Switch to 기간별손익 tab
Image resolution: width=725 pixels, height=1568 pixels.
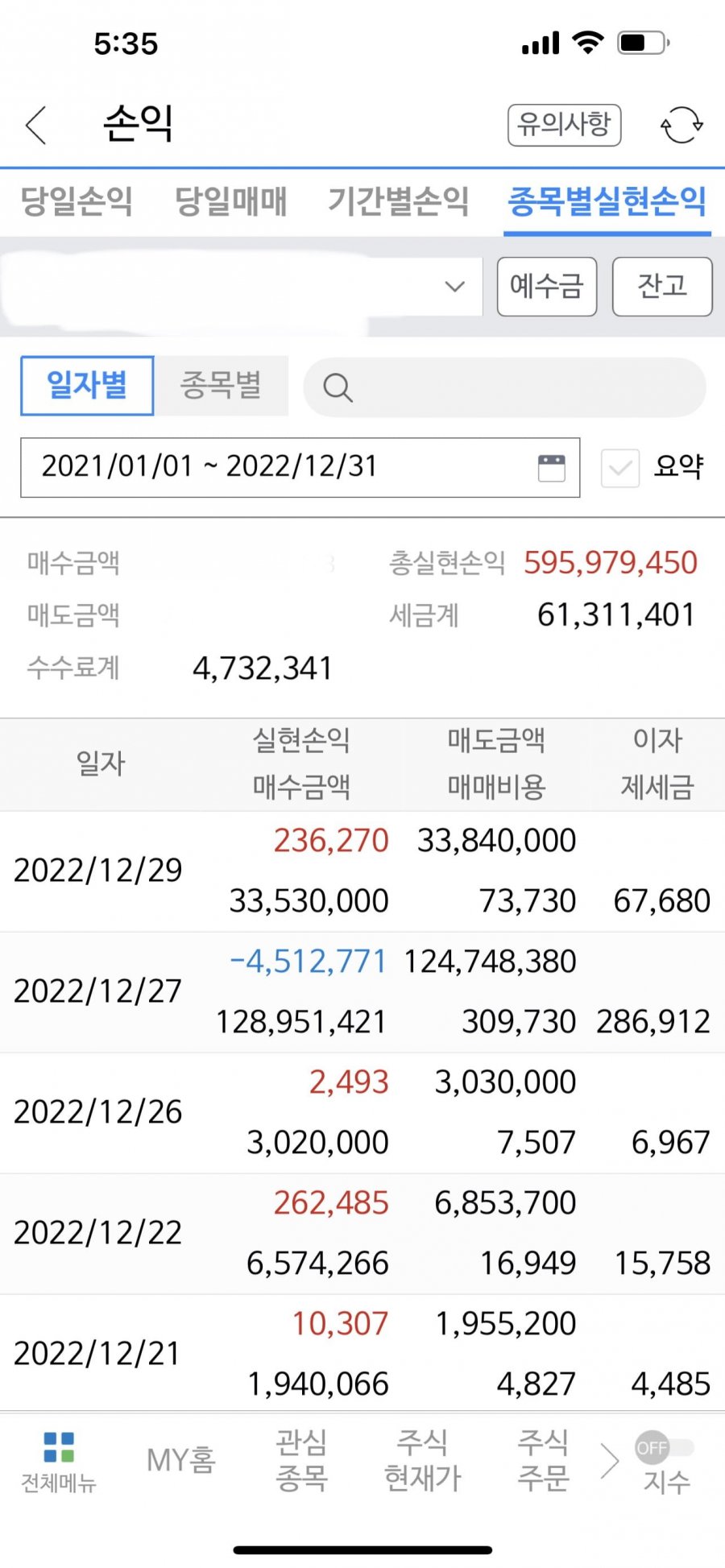(x=398, y=201)
